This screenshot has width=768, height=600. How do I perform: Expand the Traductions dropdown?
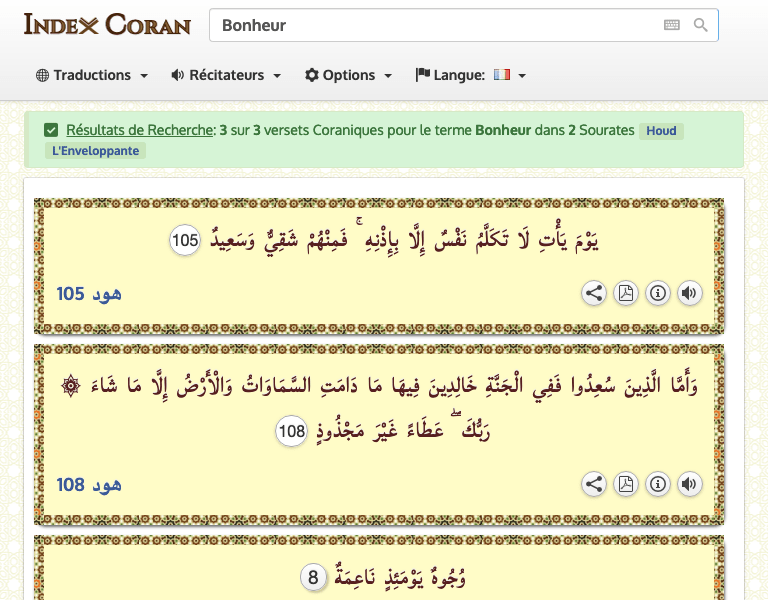click(x=92, y=75)
